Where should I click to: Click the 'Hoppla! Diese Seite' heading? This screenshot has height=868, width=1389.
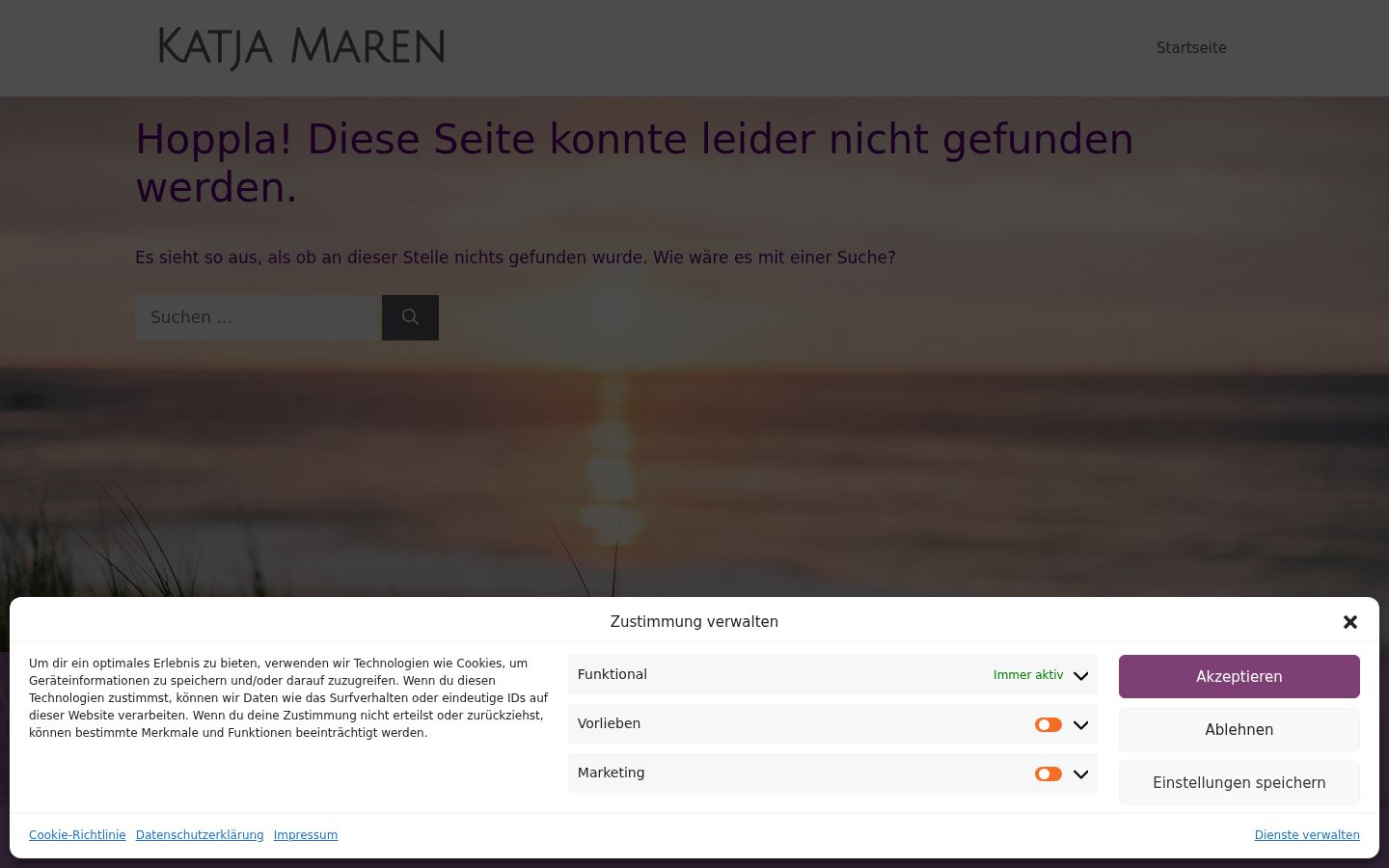point(635,163)
